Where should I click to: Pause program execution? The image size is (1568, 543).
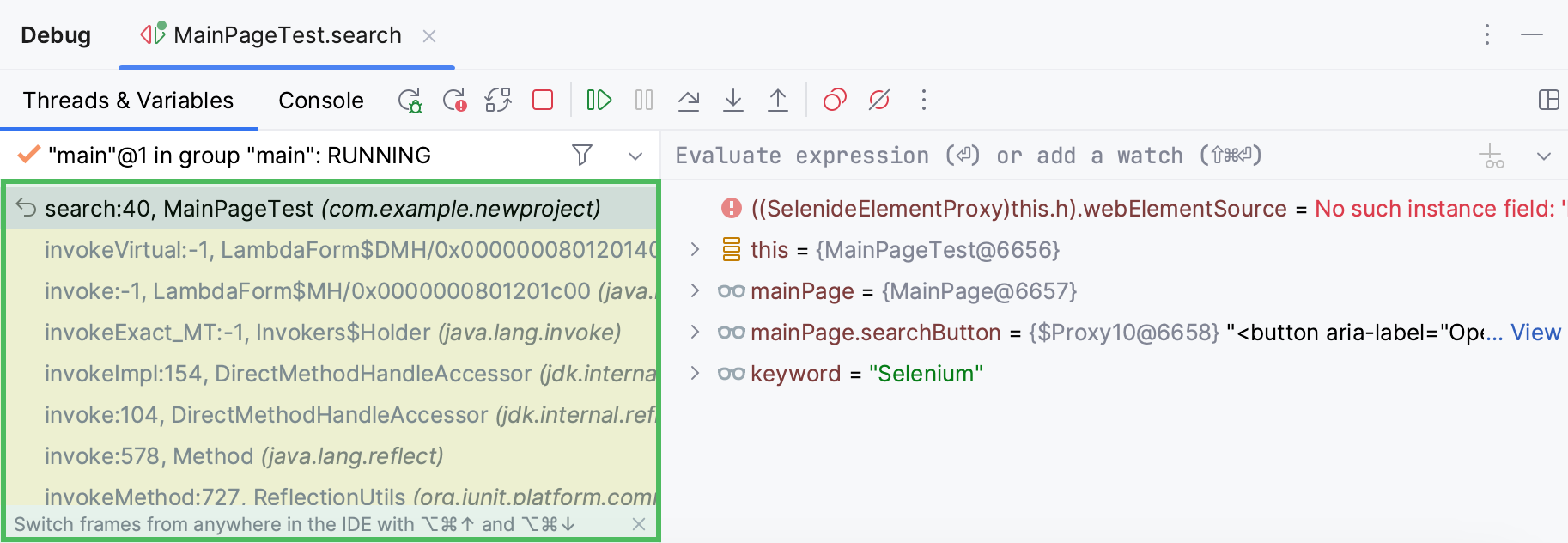(x=644, y=101)
